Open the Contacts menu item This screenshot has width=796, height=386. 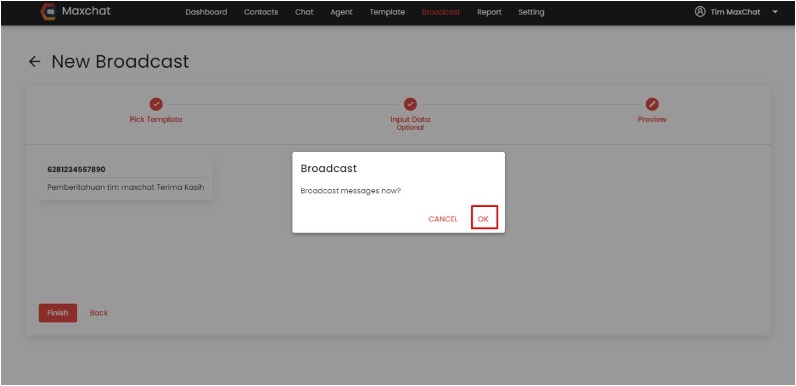coord(261,12)
